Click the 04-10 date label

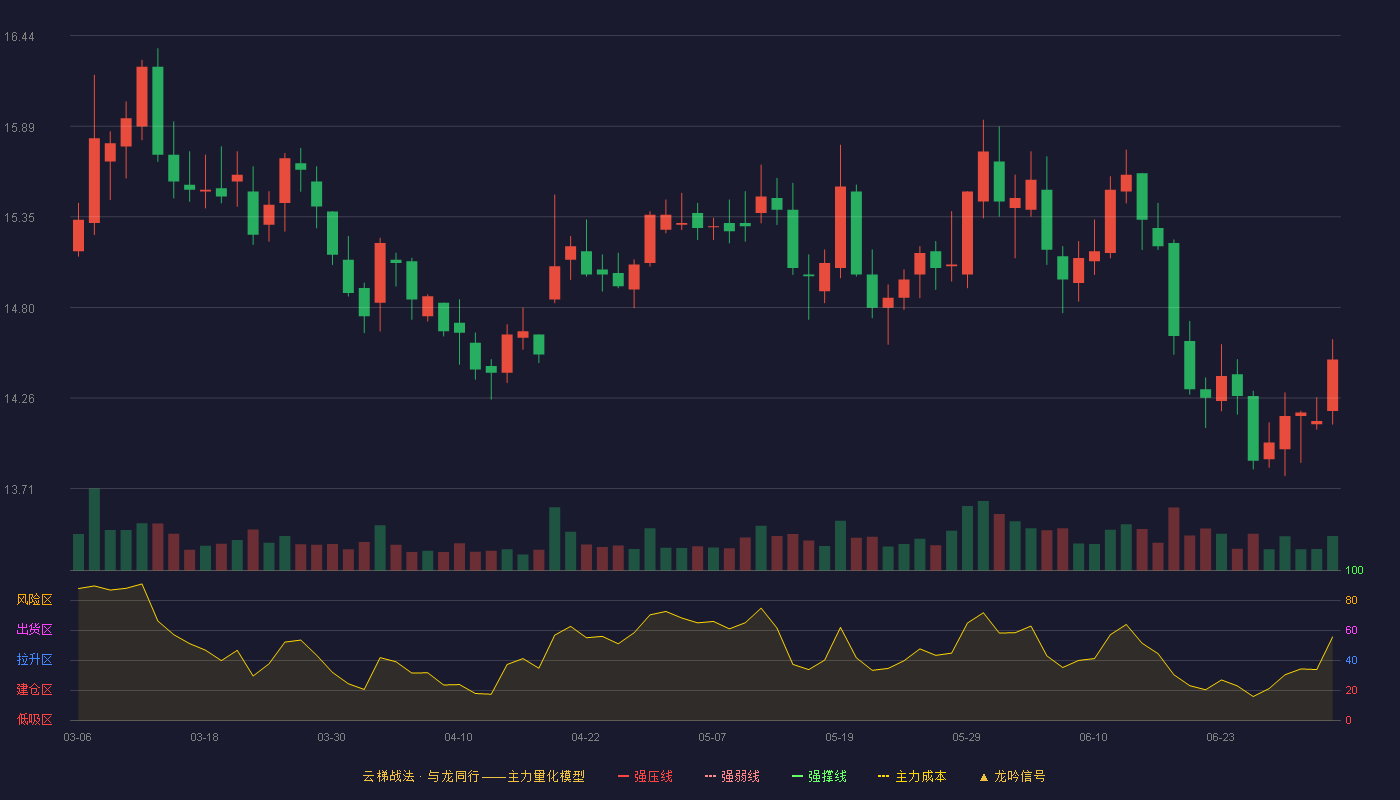458,737
